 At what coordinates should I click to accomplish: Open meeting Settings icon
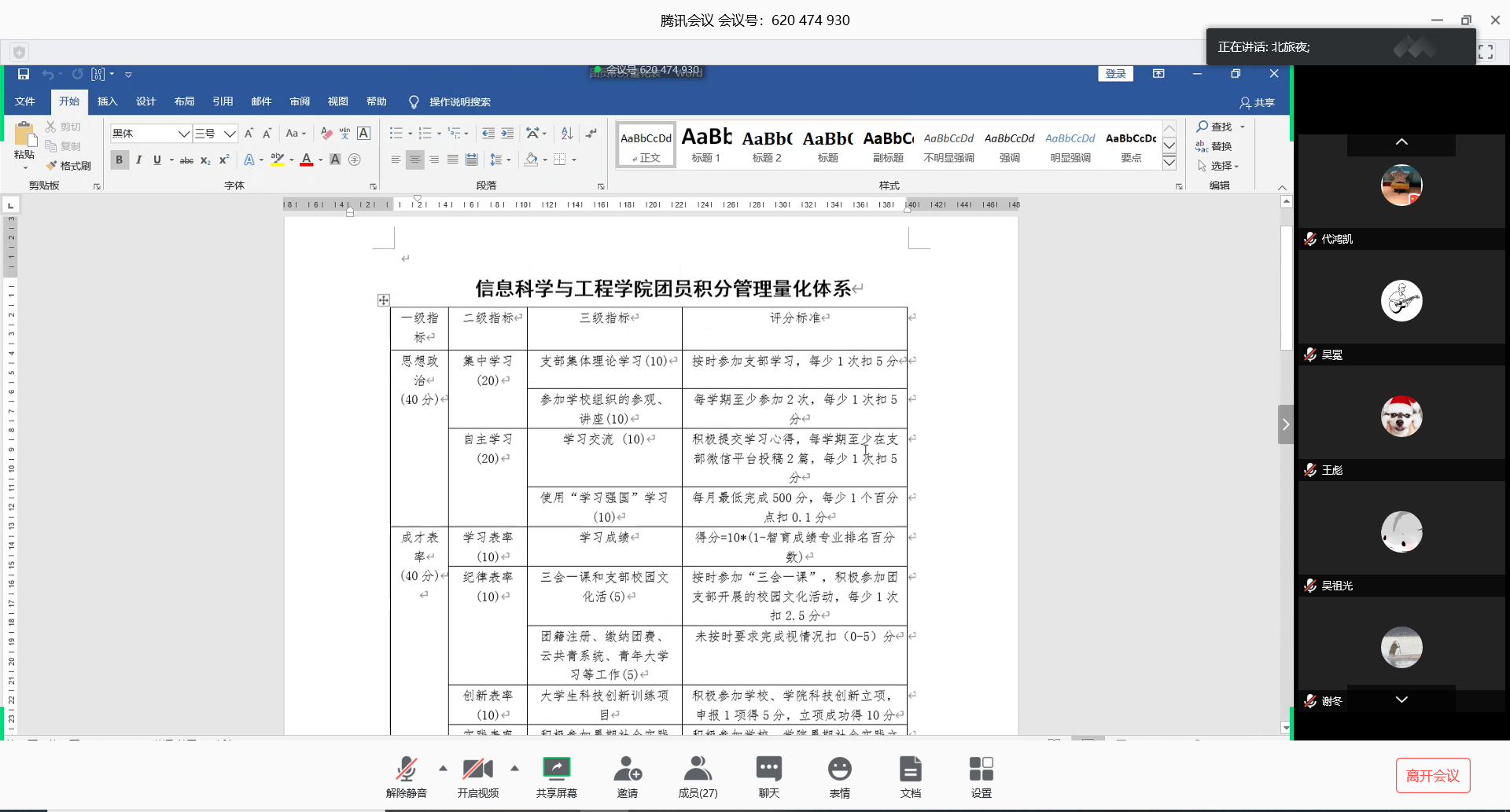click(981, 769)
